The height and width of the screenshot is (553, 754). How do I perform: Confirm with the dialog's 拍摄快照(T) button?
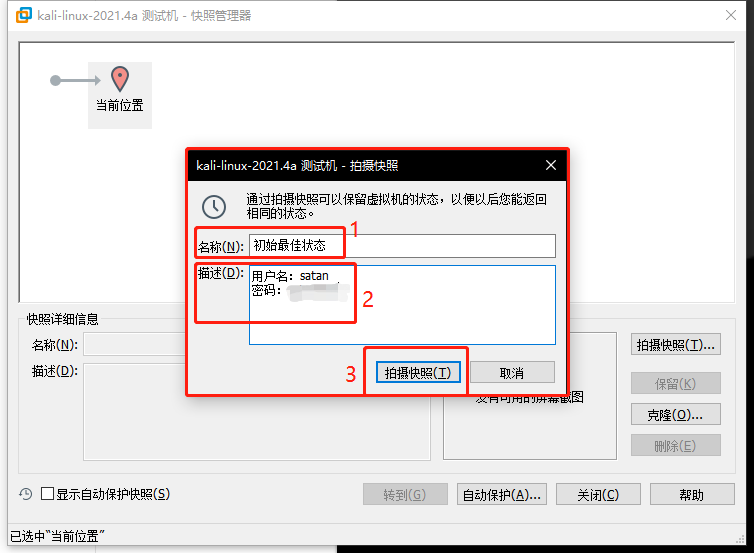click(x=418, y=373)
